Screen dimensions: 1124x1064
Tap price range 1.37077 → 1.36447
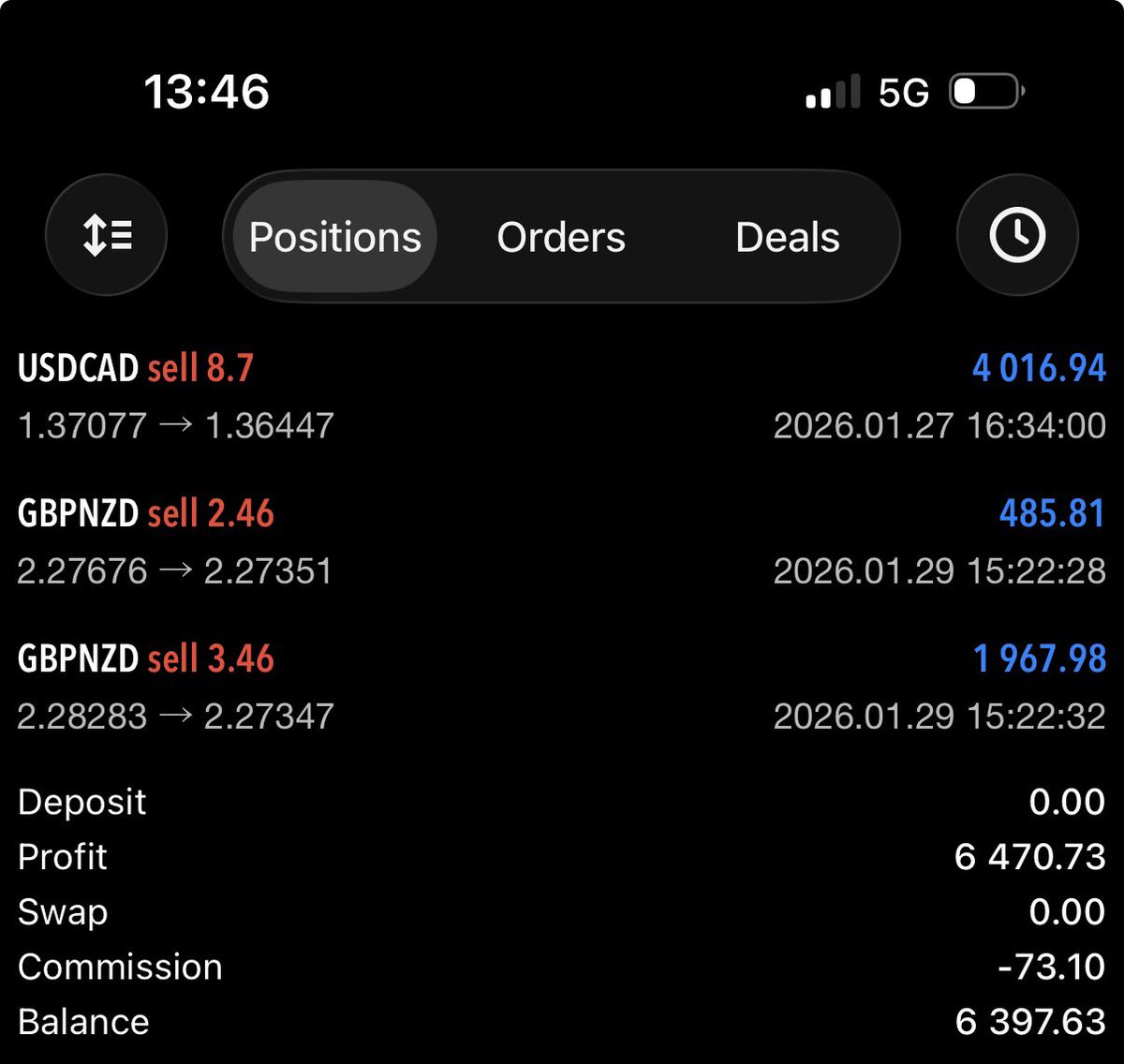tap(176, 426)
